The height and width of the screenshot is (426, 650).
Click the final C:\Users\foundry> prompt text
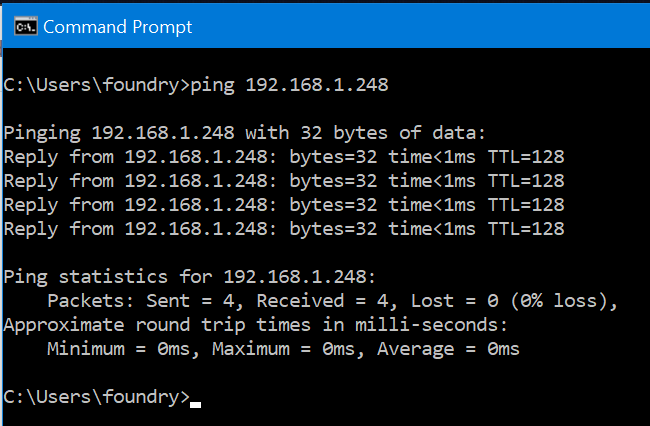click(x=97, y=397)
